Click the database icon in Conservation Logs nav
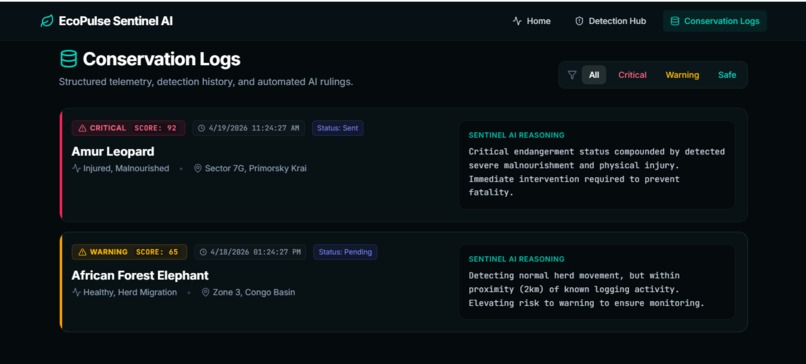 [x=675, y=21]
